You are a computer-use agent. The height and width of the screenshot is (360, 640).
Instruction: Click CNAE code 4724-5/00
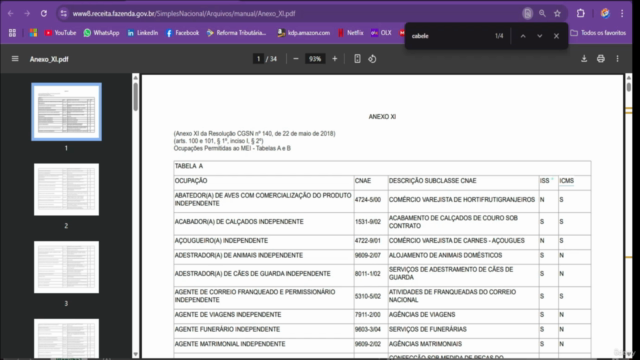click(x=368, y=200)
